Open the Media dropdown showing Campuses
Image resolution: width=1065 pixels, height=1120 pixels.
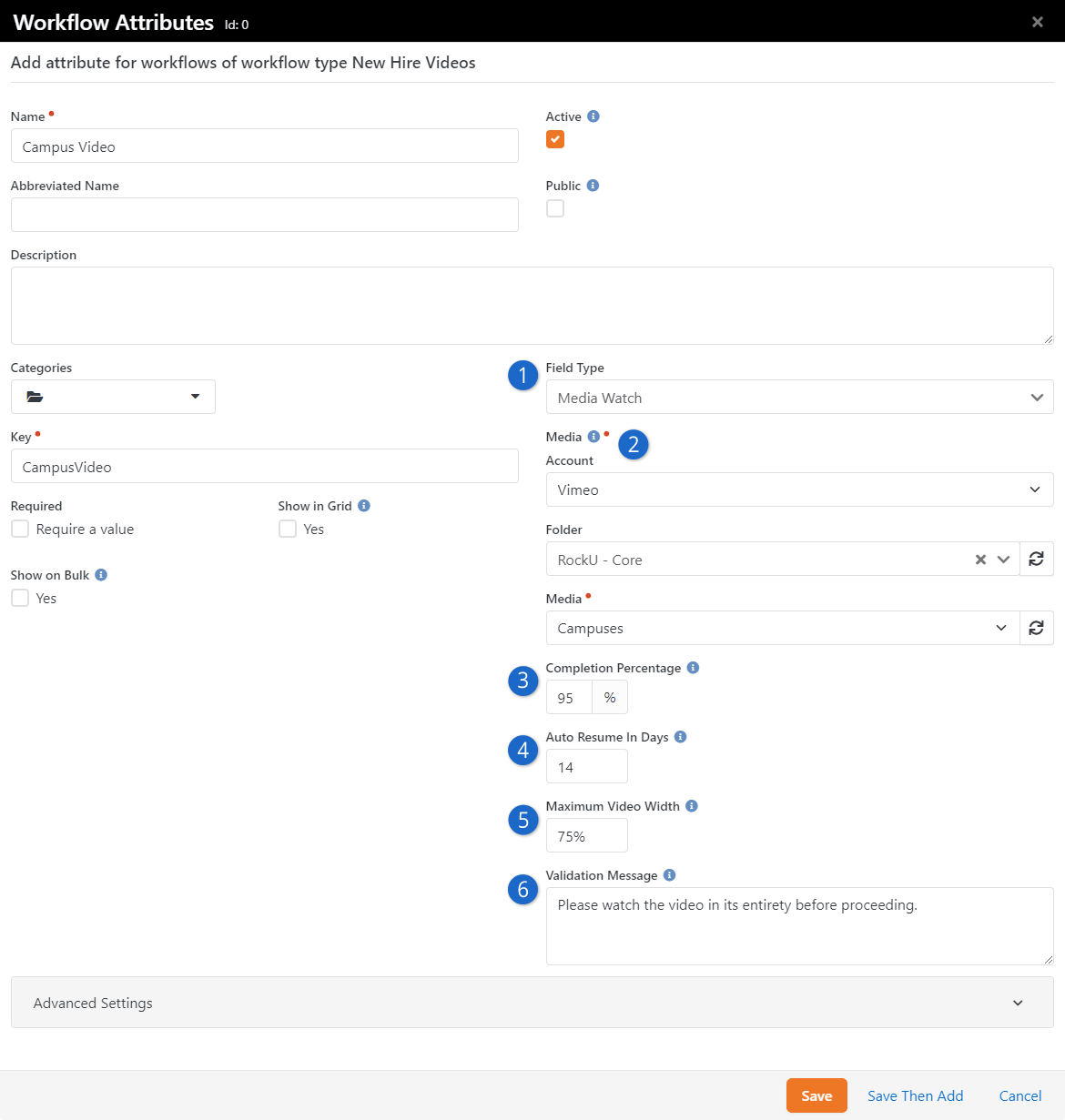[783, 628]
